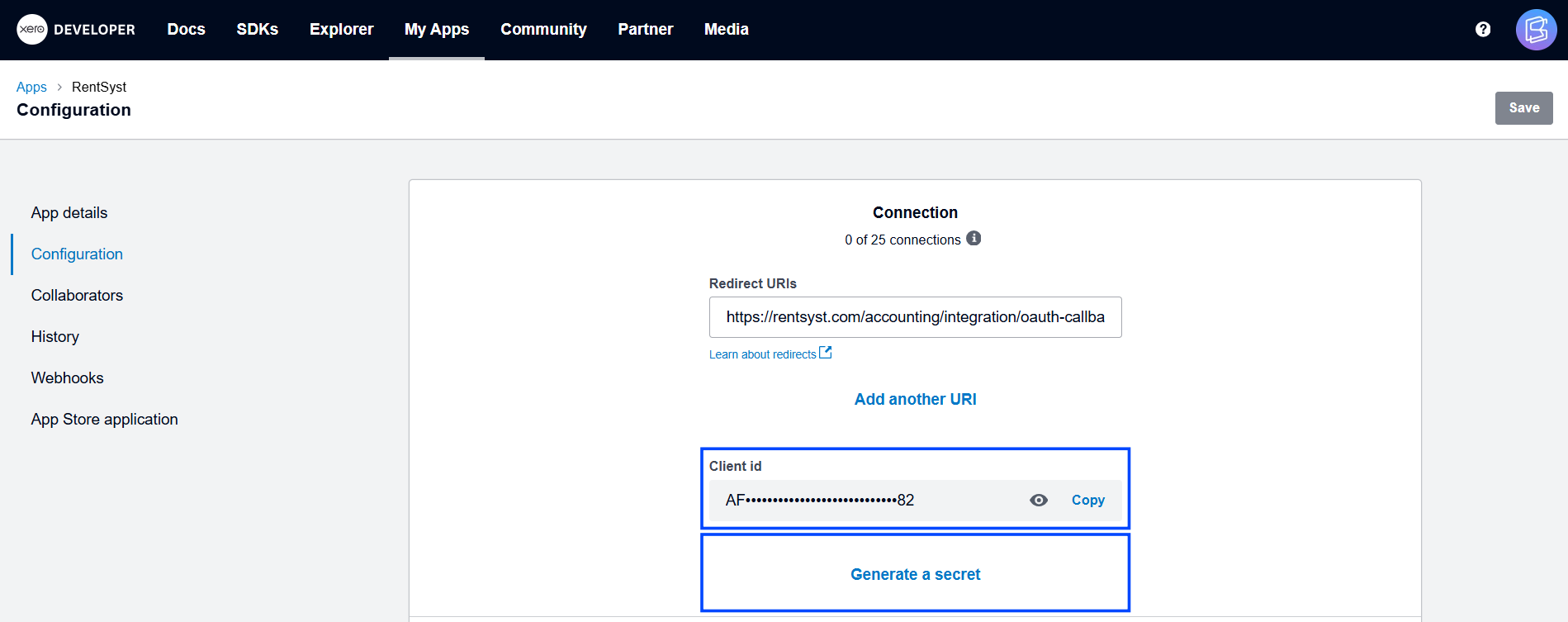This screenshot has height=622, width=1568.
Task: Go to the SDKs page
Action: coord(257,30)
